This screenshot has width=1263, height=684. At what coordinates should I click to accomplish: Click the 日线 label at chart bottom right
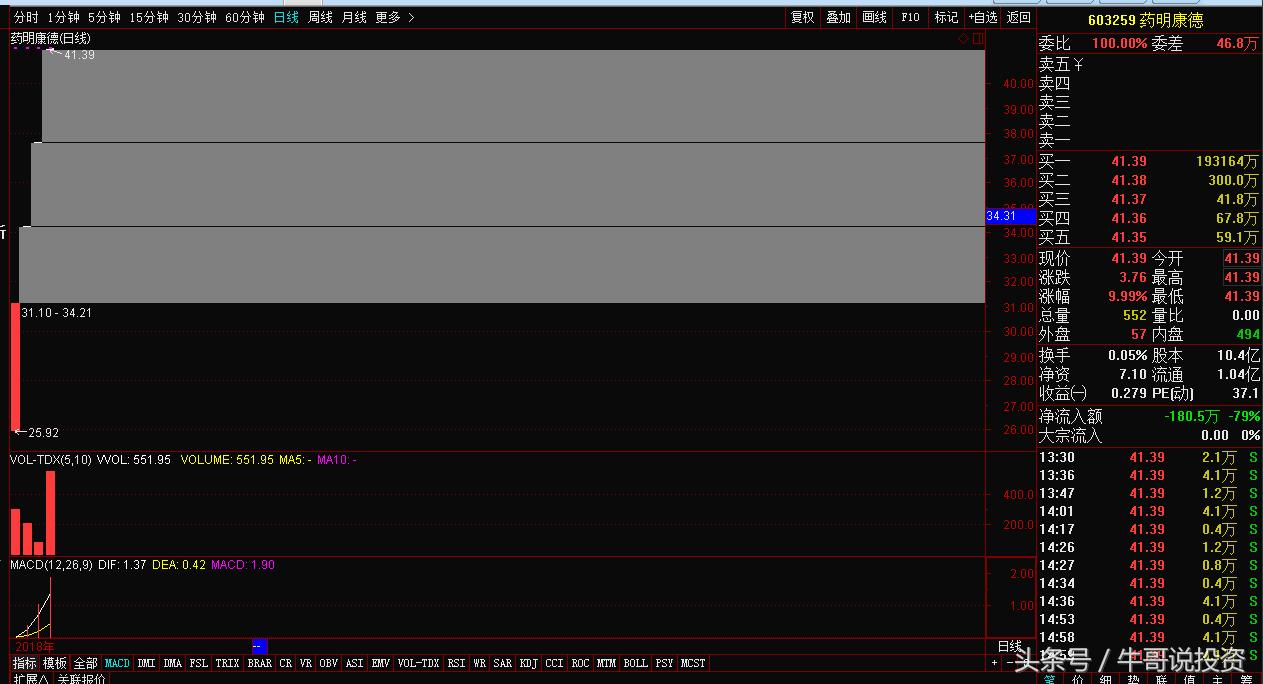click(x=1010, y=647)
